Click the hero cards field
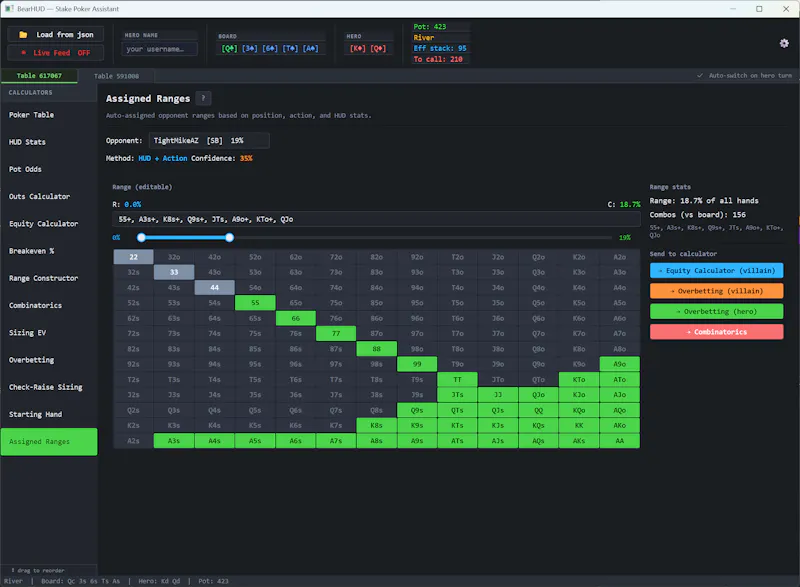This screenshot has width=800, height=587. pyautogui.click(x=368, y=48)
